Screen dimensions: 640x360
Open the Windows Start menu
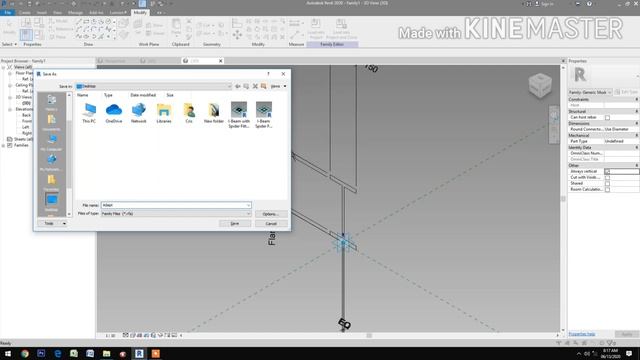tap(8, 353)
